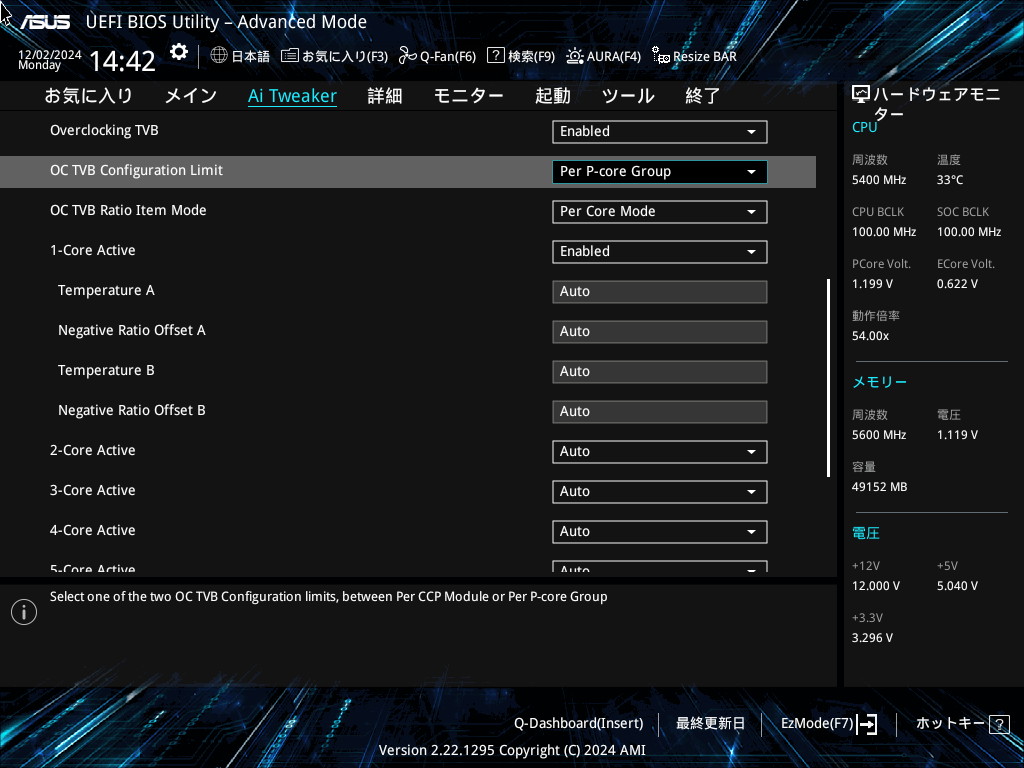Open the ツール tab
Image resolution: width=1024 pixels, height=768 pixels.
click(628, 96)
